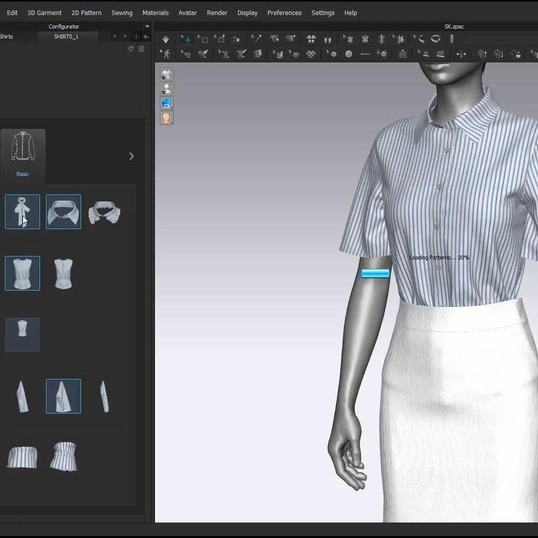Toggle show garment display icon in viewport
Image resolution: width=538 pixels, height=538 pixels.
tap(167, 74)
